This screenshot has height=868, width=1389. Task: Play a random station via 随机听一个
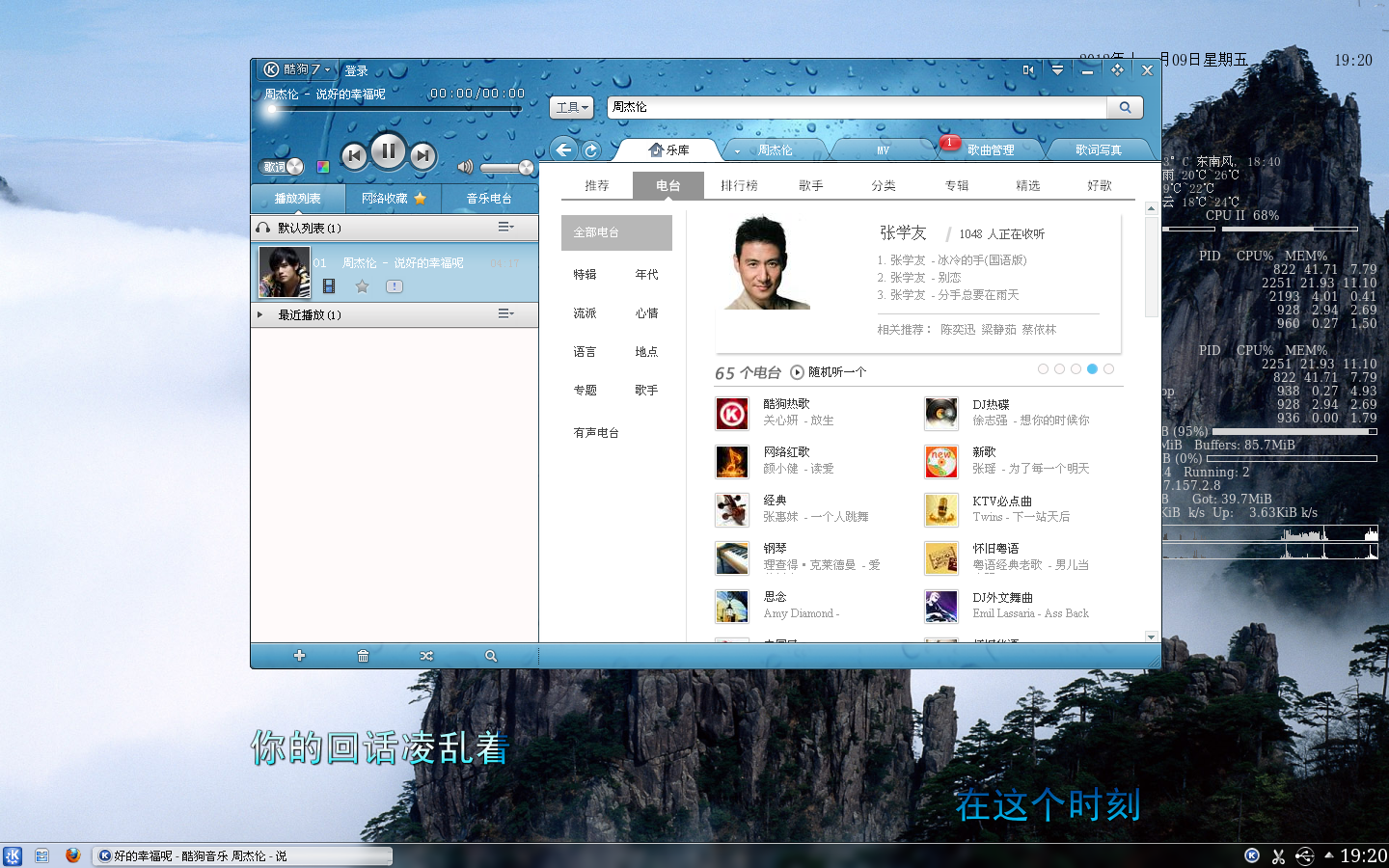pyautogui.click(x=829, y=372)
